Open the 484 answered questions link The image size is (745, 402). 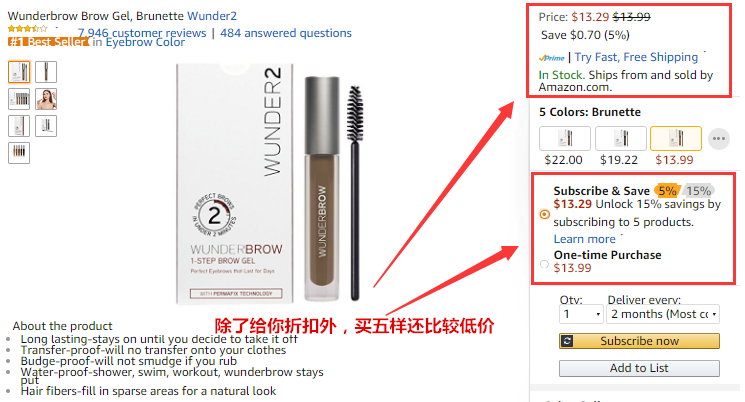[286, 33]
